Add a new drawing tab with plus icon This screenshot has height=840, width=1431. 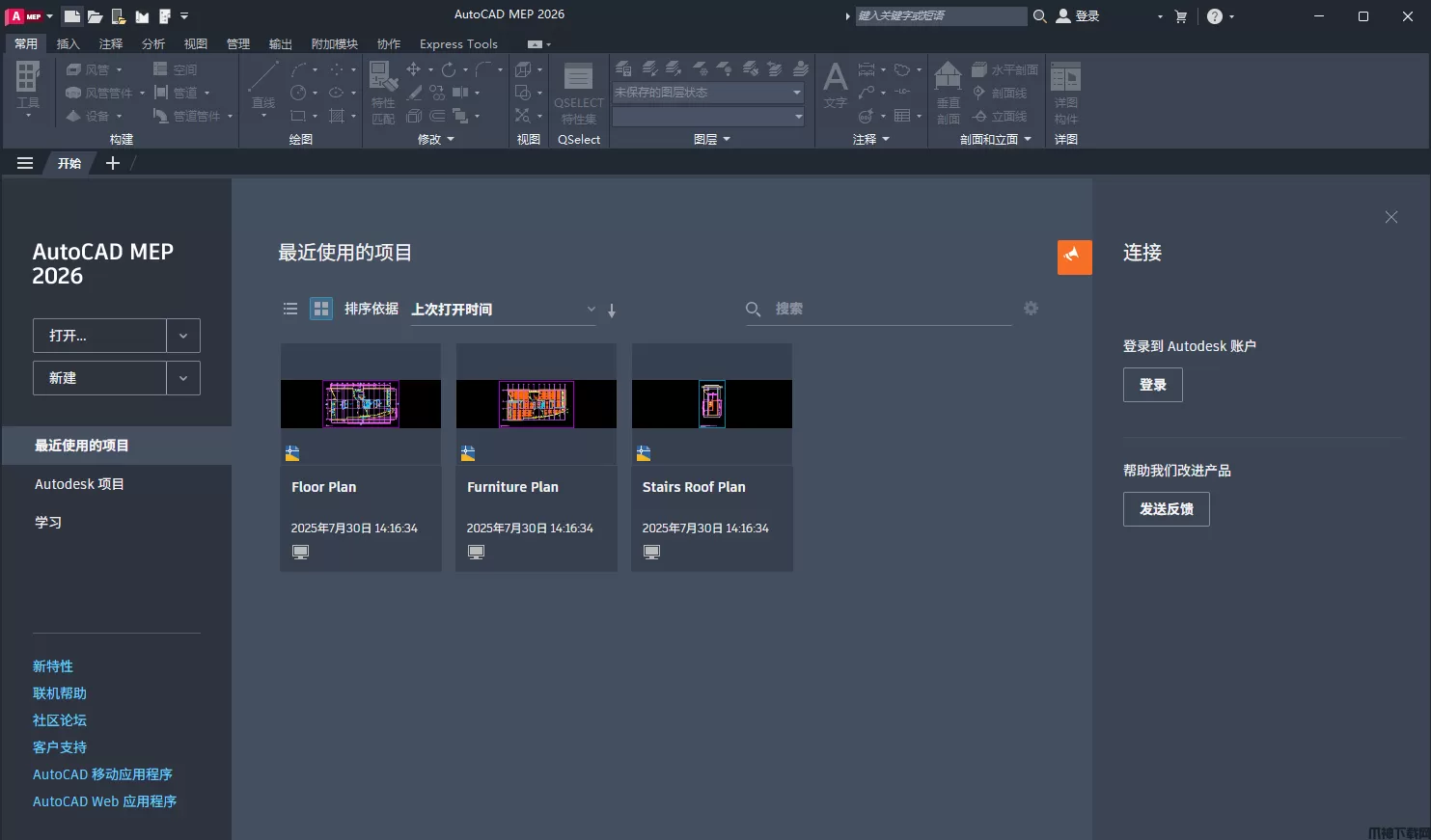click(x=113, y=163)
